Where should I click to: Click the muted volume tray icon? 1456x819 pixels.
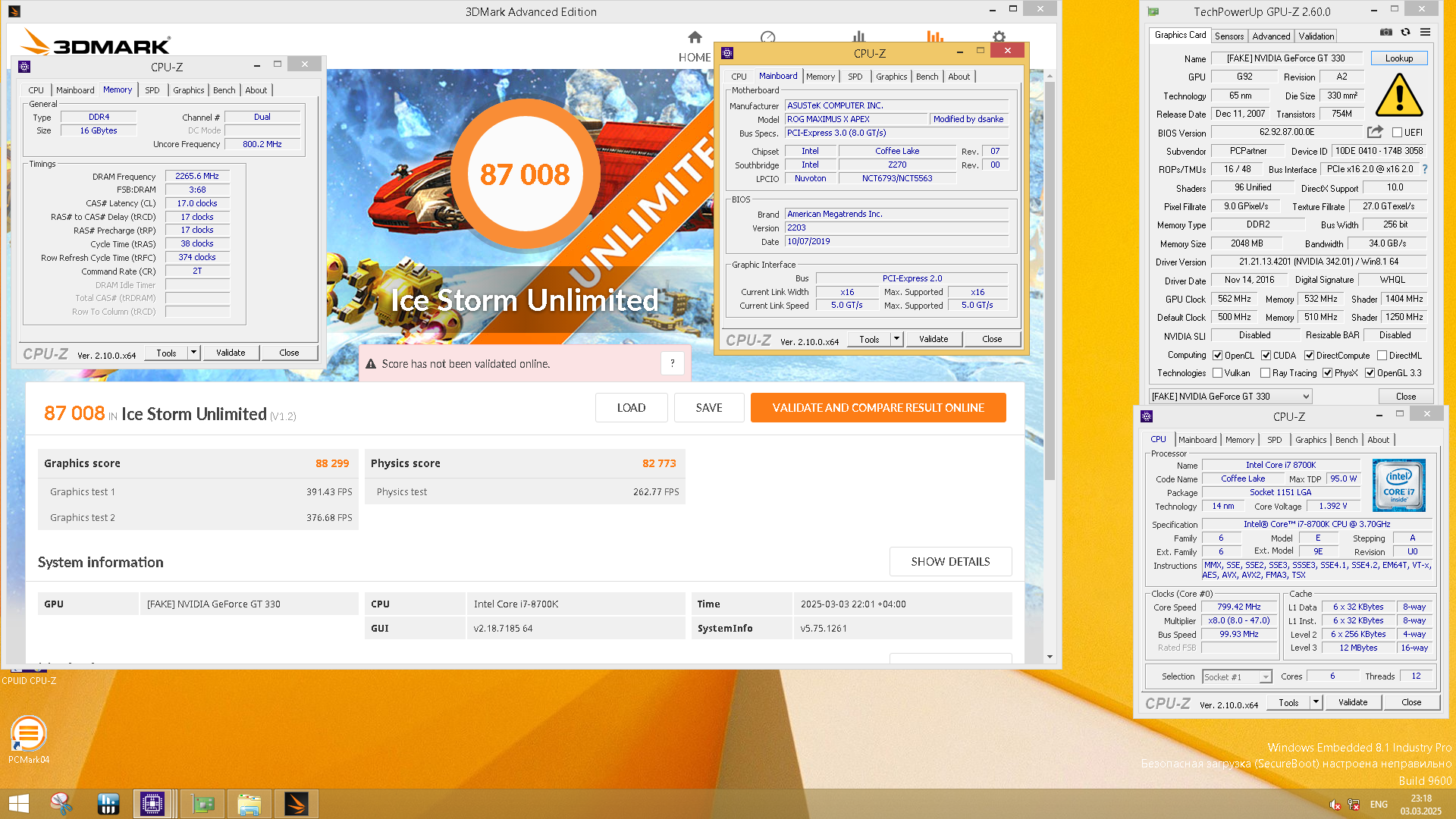click(1335, 805)
